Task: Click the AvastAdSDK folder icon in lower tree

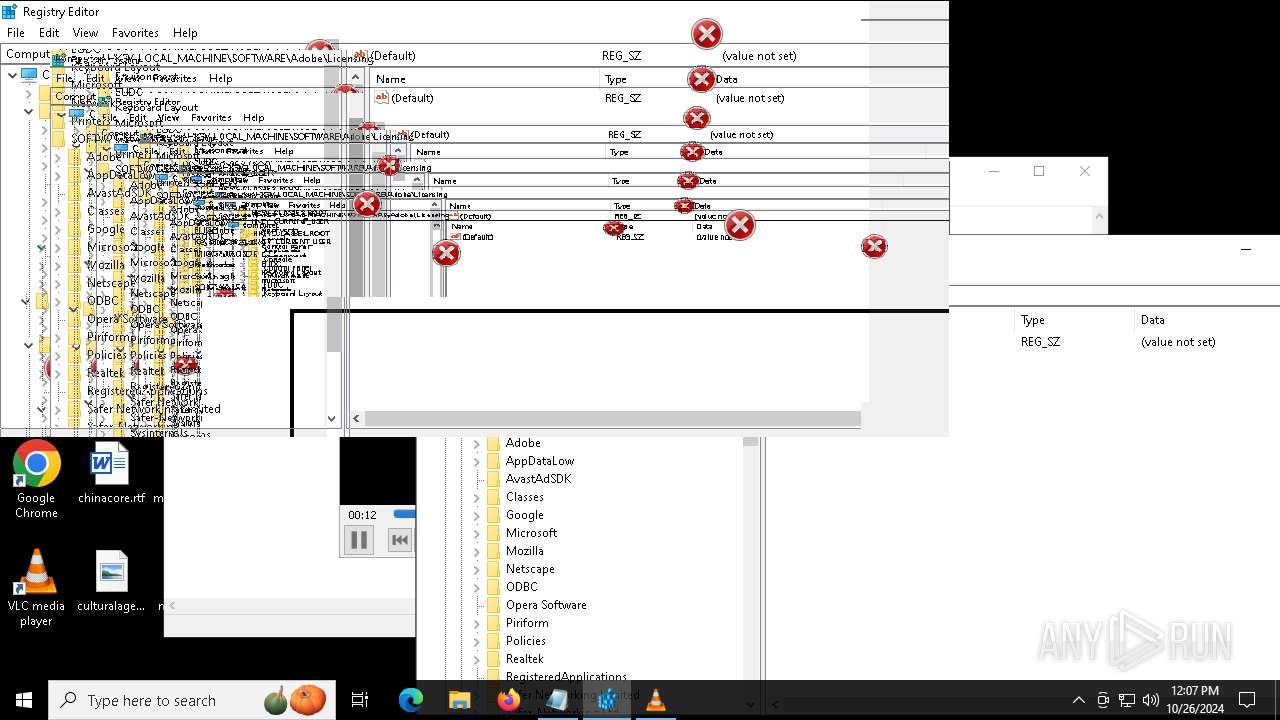Action: click(x=493, y=479)
